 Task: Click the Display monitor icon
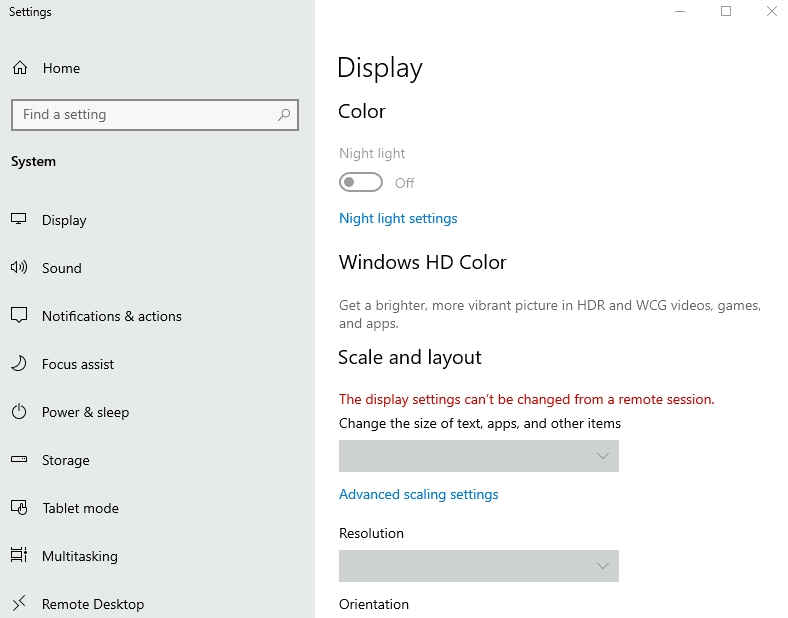(x=19, y=220)
